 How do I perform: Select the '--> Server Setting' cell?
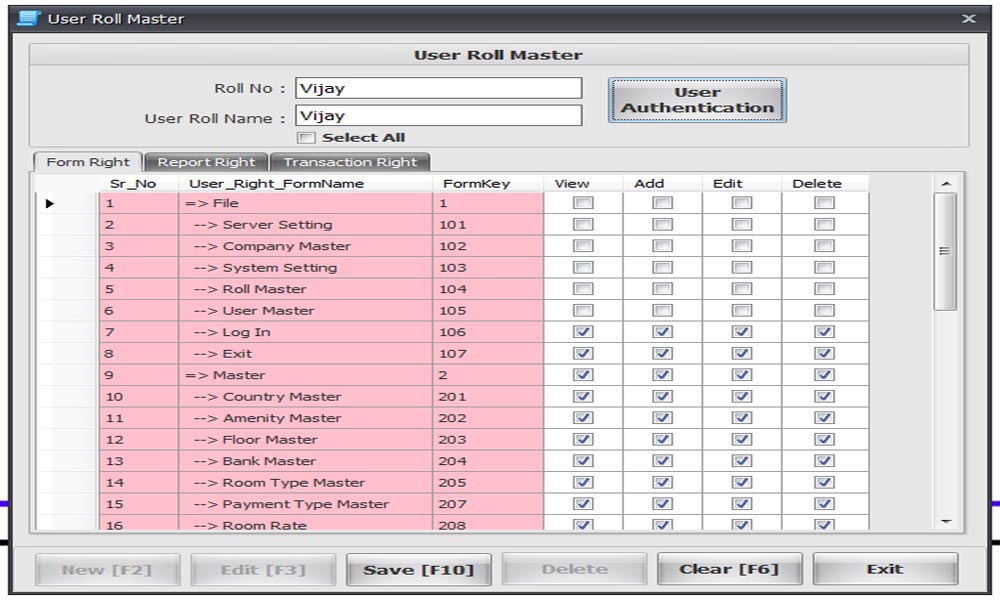click(x=305, y=224)
